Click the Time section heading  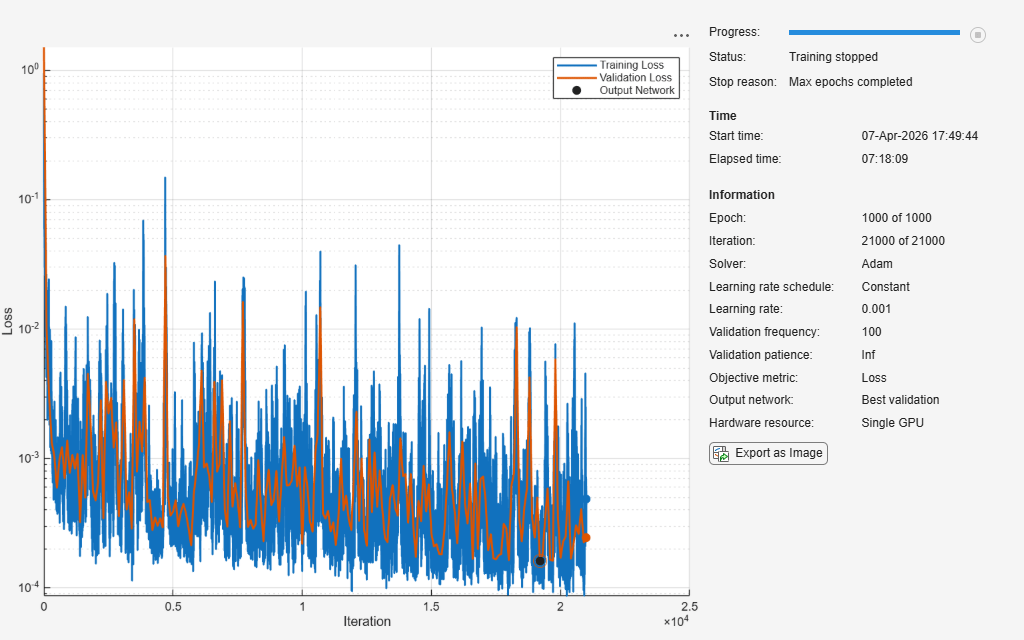(x=722, y=116)
